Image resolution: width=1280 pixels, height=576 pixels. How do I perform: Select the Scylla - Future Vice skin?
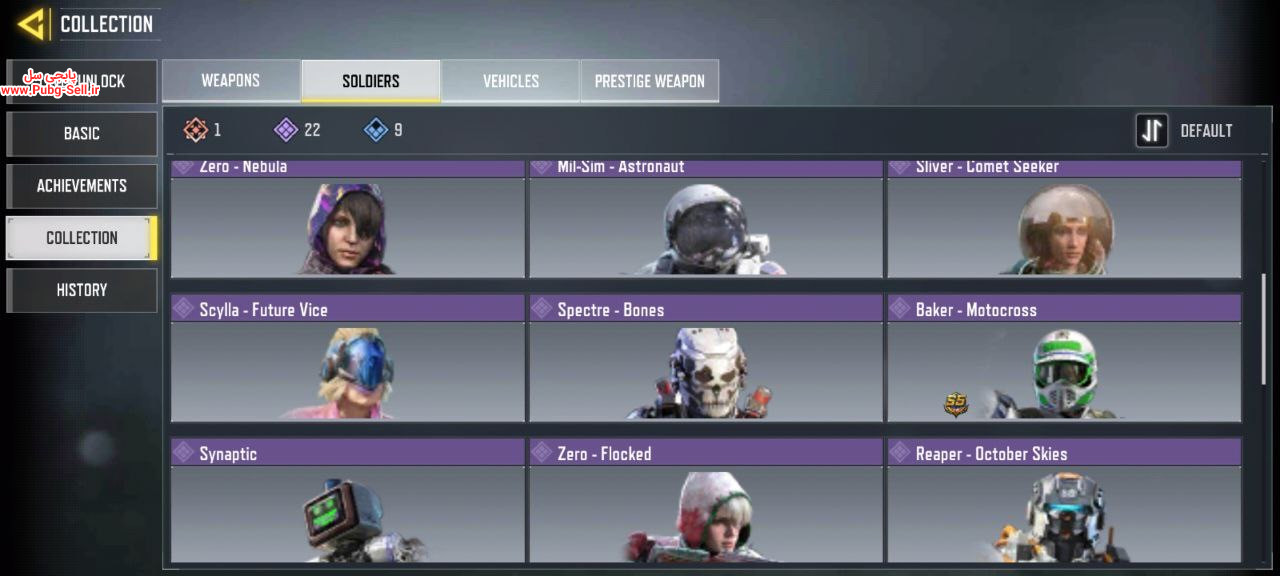[x=348, y=358]
